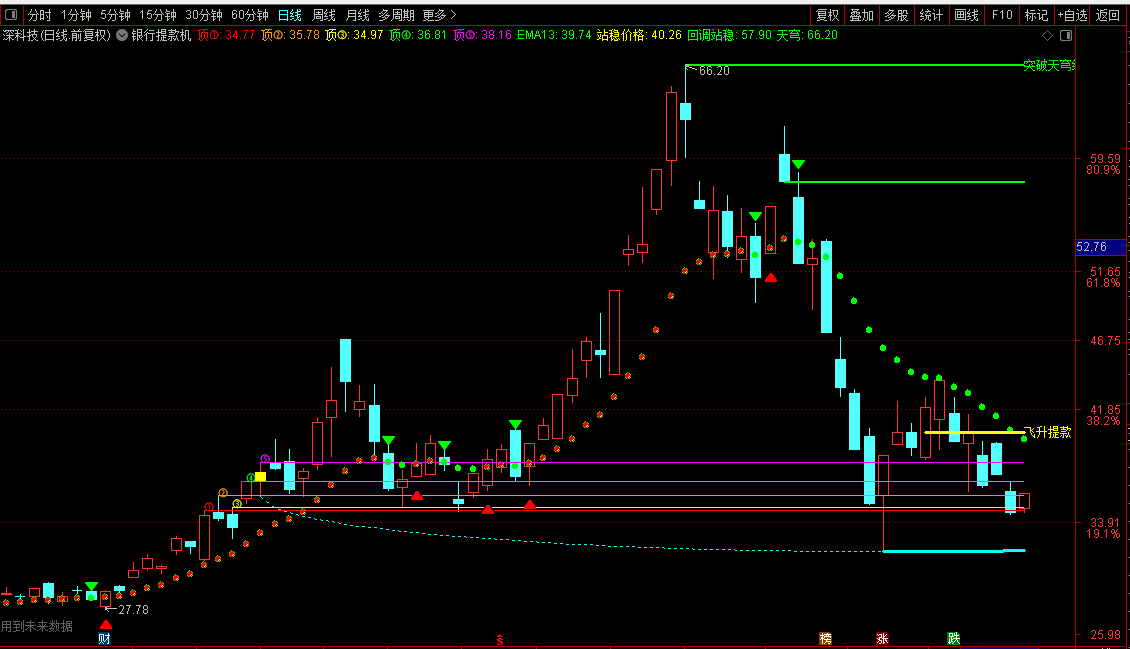Viewport: 1130px width, 649px height.
Task: Click the 顶③ 34.97 indicator value
Action: click(x=354, y=35)
